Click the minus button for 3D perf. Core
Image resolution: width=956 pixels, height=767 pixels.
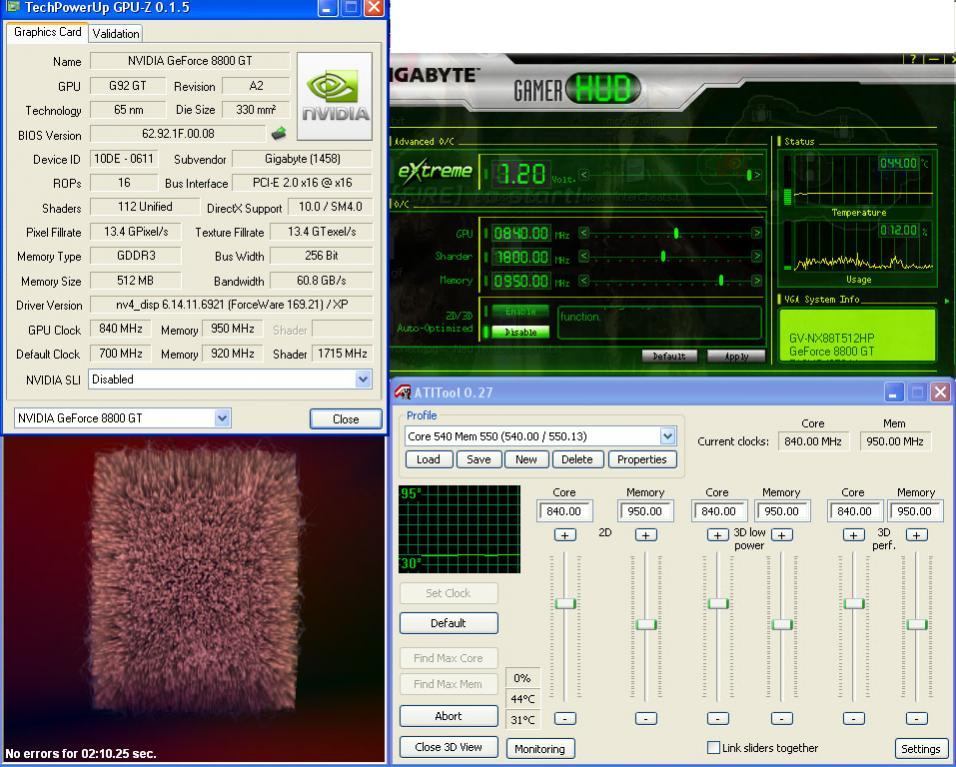[854, 719]
